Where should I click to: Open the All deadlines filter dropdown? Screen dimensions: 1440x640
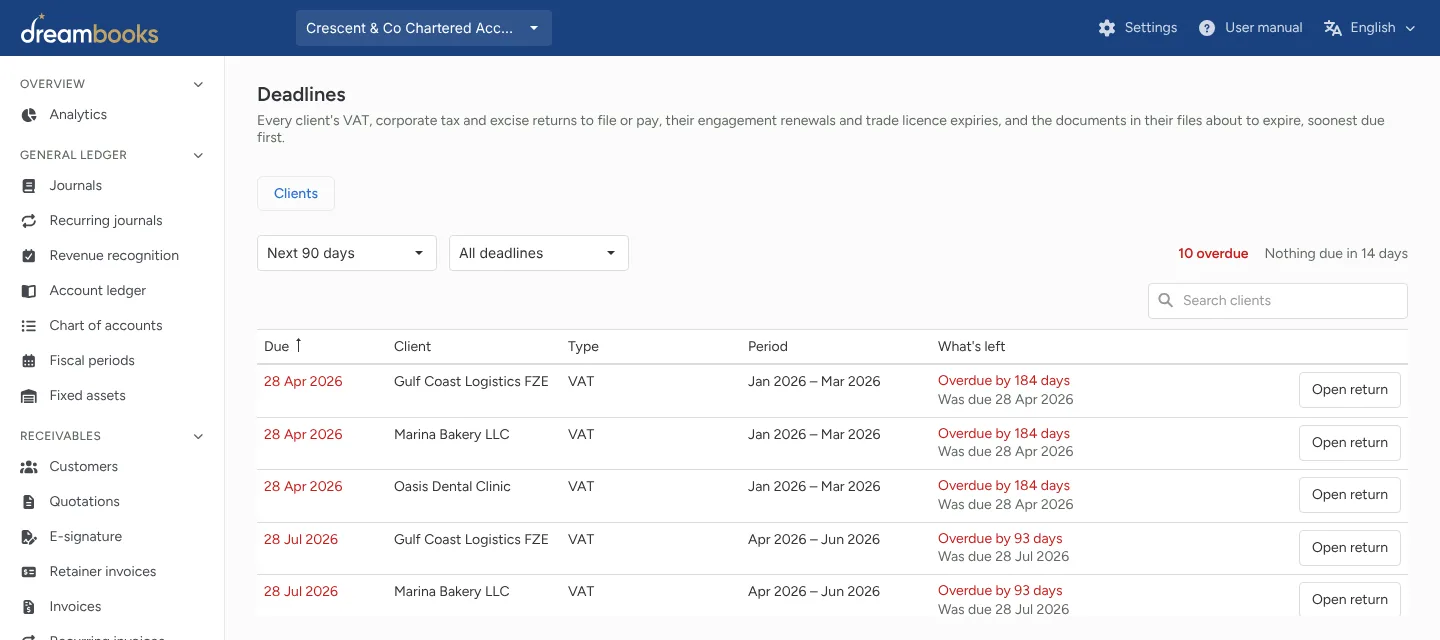coord(539,253)
